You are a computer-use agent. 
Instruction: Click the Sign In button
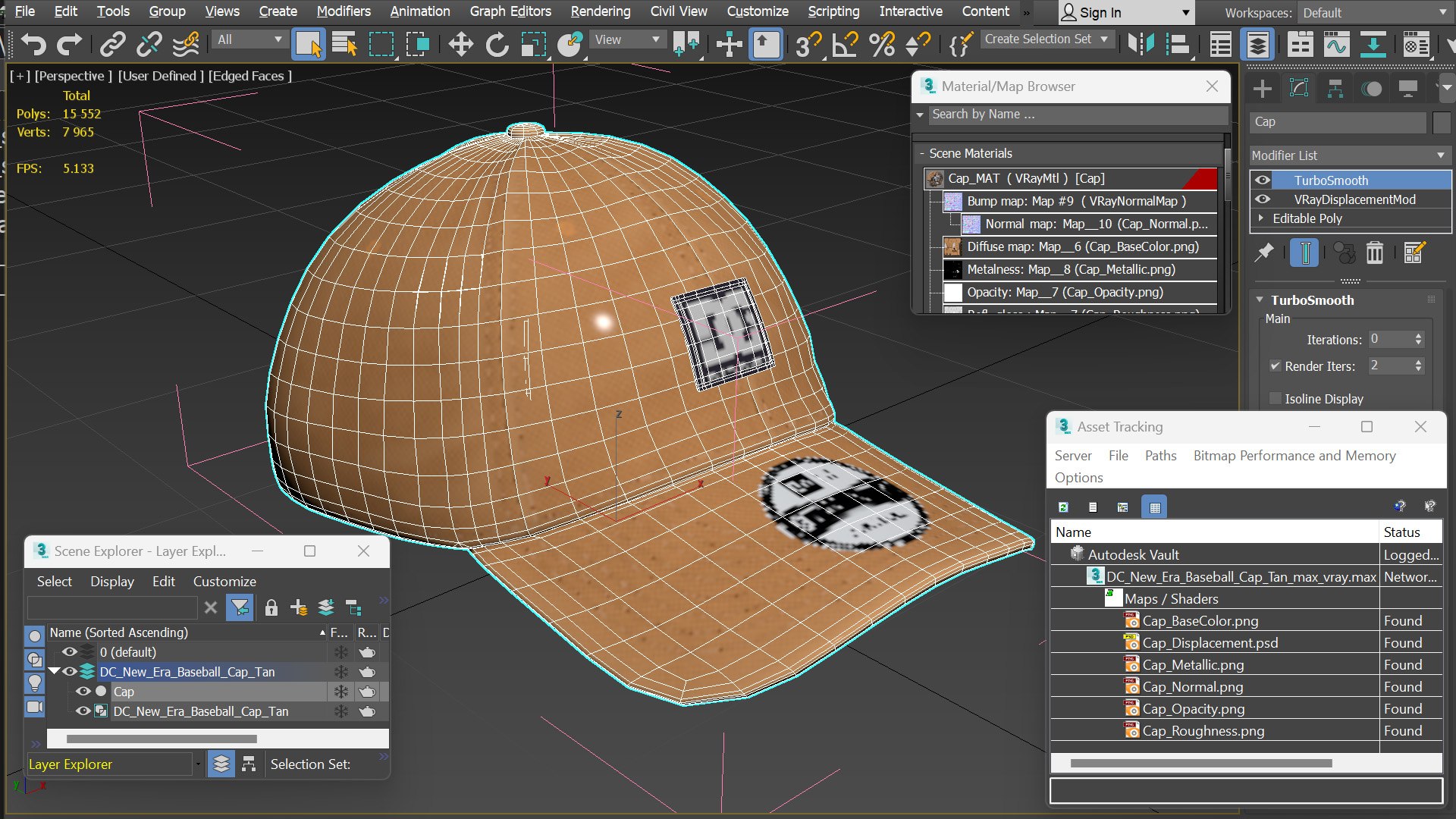1126,13
